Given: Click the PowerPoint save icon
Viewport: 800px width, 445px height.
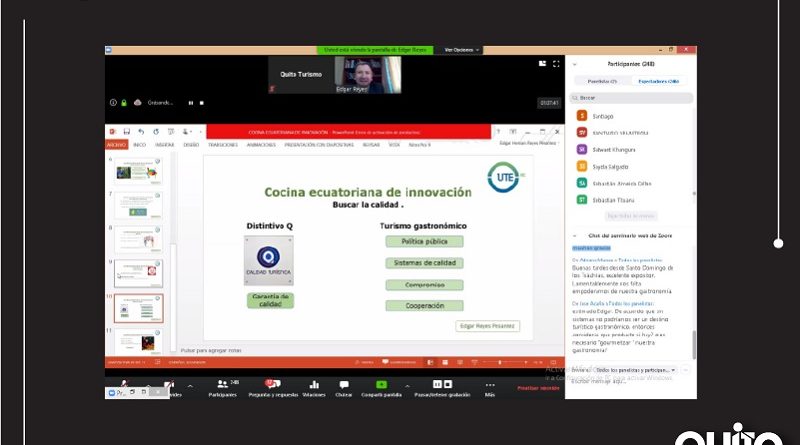Looking at the screenshot, I should click(127, 132).
